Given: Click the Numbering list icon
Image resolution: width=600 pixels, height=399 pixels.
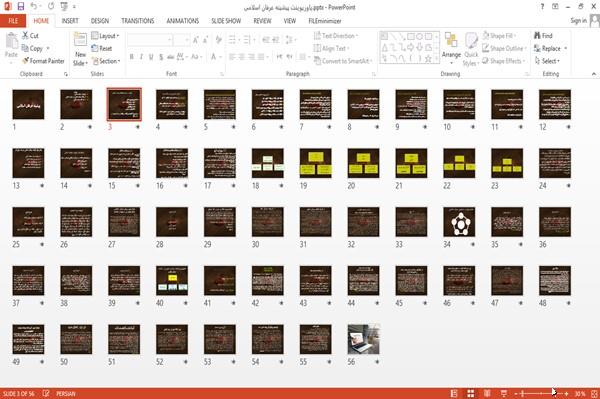Looking at the screenshot, I should (x=248, y=40).
